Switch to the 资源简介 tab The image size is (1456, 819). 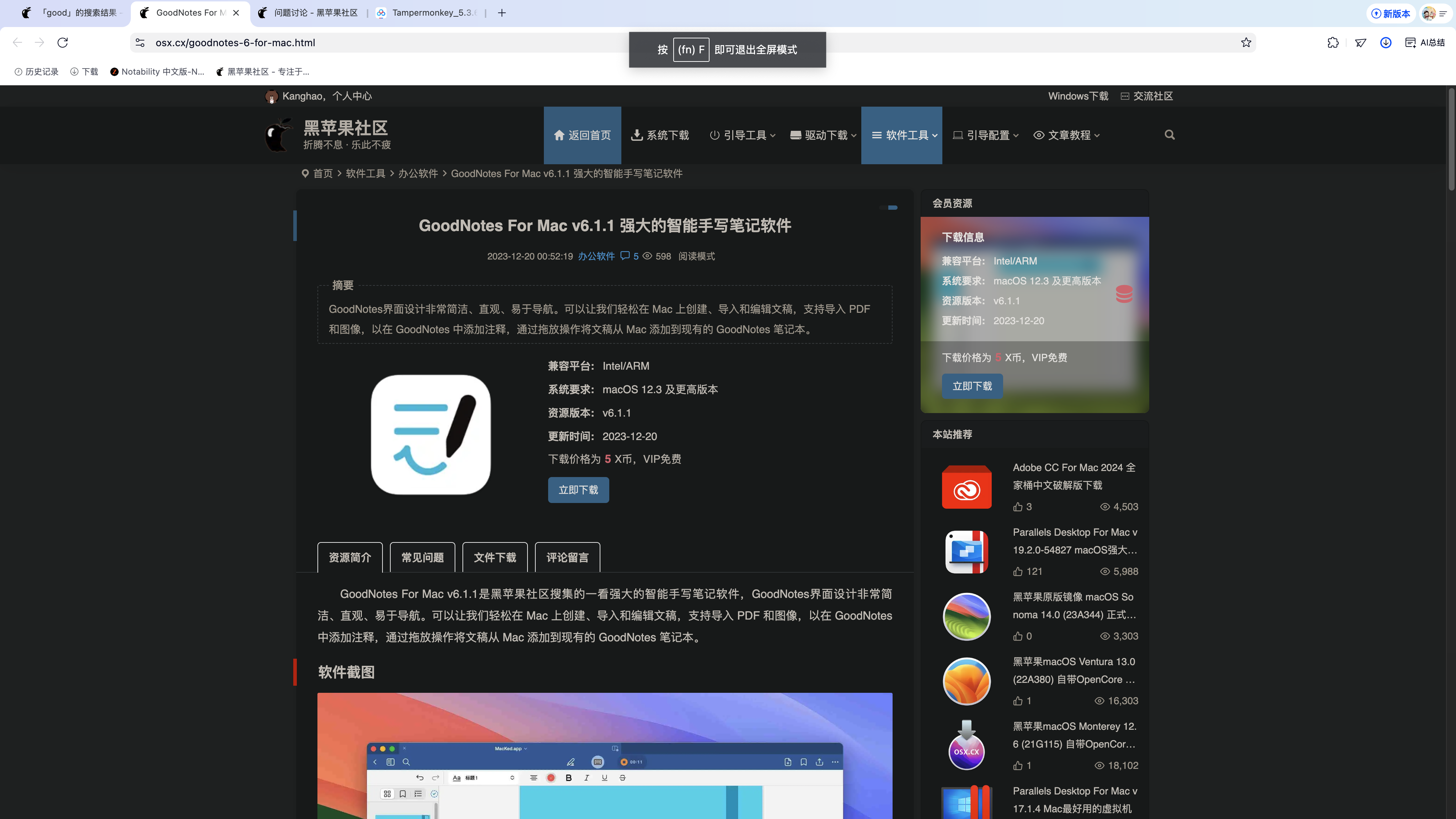coord(350,557)
